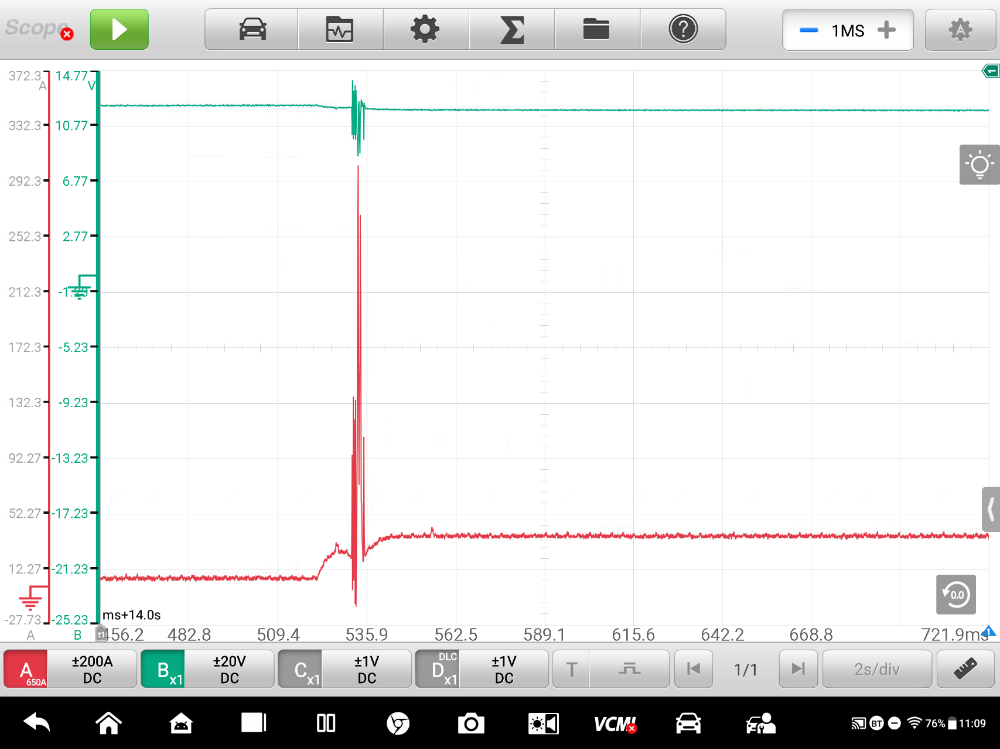Viewport: 1000px width, 749px height.
Task: Open channel A ±200A DC range settings
Action: pyautogui.click(x=92, y=669)
